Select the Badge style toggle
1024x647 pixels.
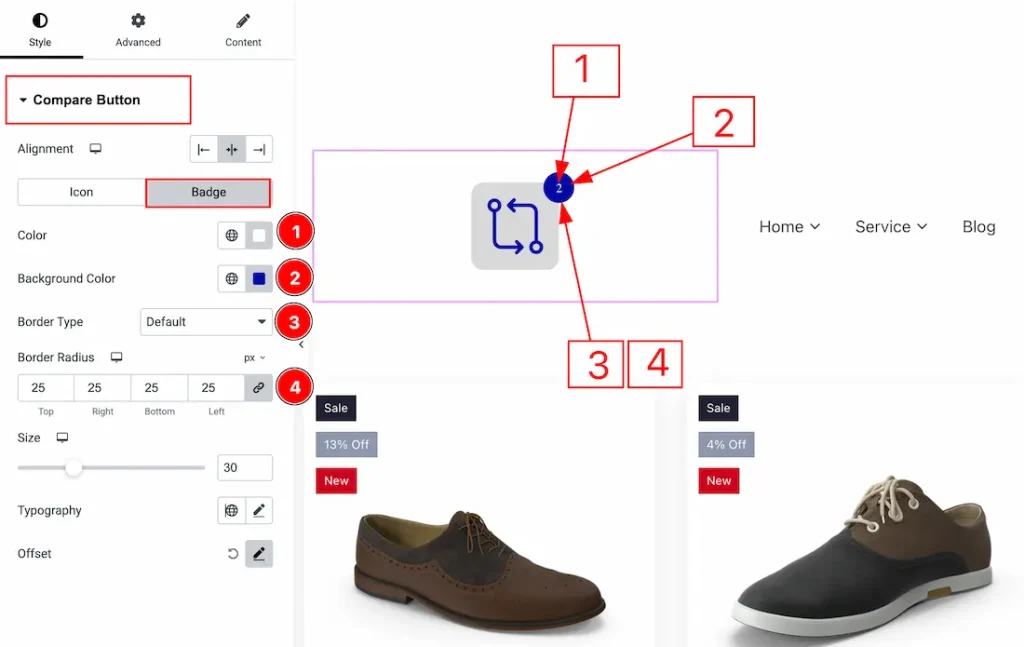click(208, 192)
